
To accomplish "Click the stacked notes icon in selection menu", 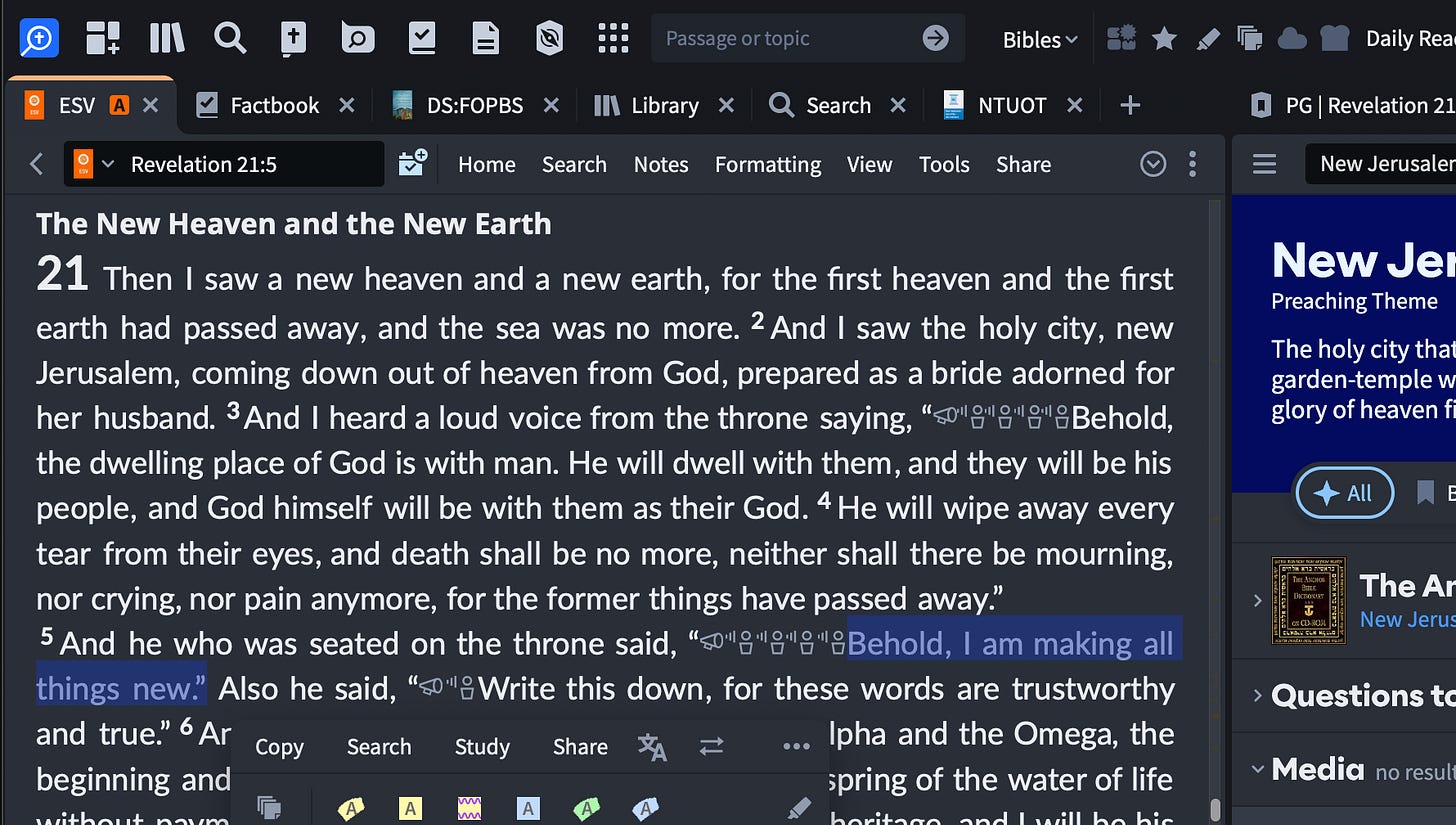I will coord(268,807).
